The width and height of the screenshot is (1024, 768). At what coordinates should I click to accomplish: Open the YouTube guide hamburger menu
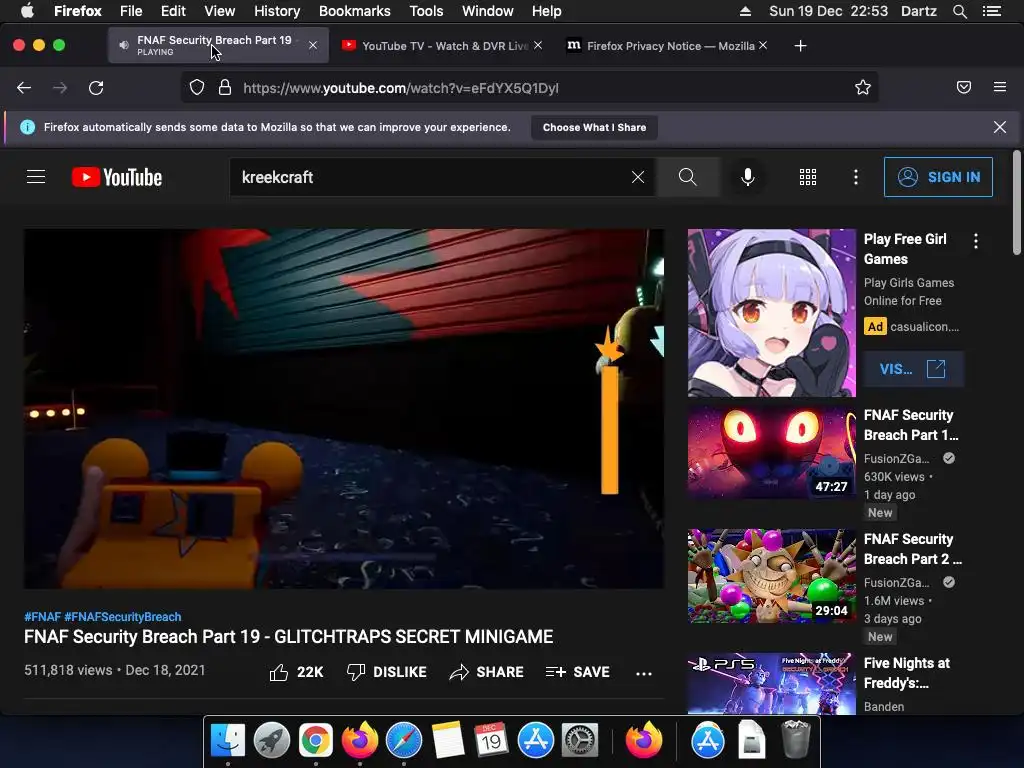(x=36, y=177)
